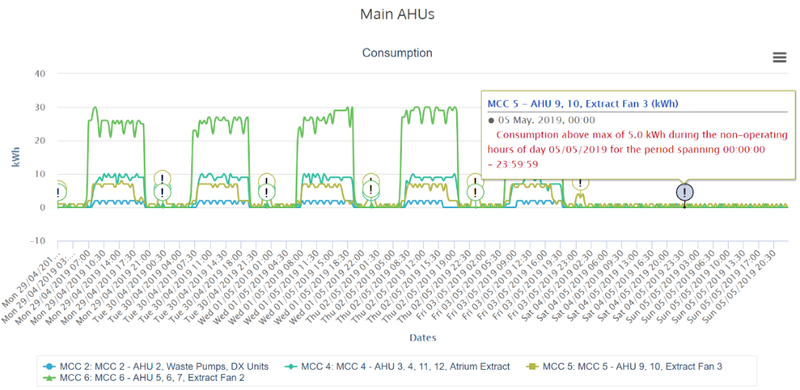Click tooltip heading 'MCC 5 – AHU 9, 10, Extract Fan 3 (kWh)'
The width and height of the screenshot is (800, 390).
click(583, 104)
